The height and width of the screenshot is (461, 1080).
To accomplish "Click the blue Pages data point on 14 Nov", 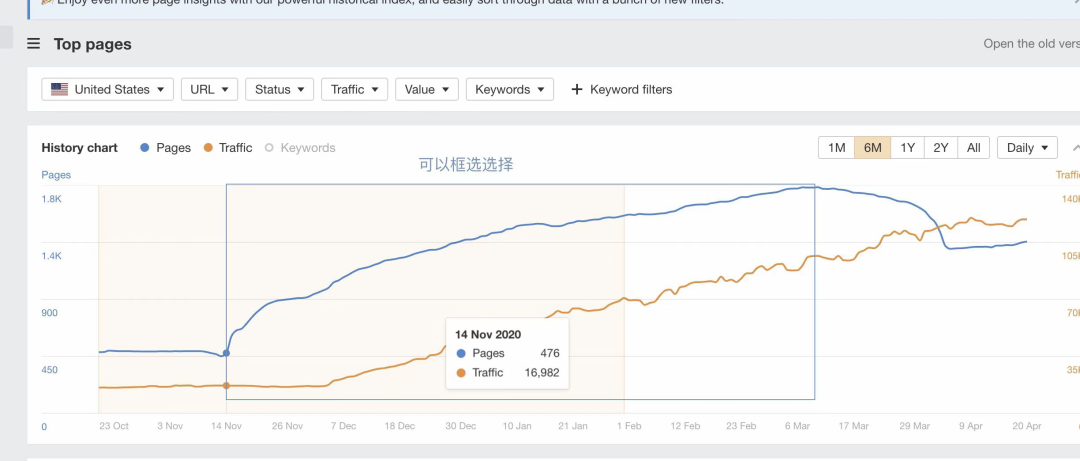I will point(227,353).
